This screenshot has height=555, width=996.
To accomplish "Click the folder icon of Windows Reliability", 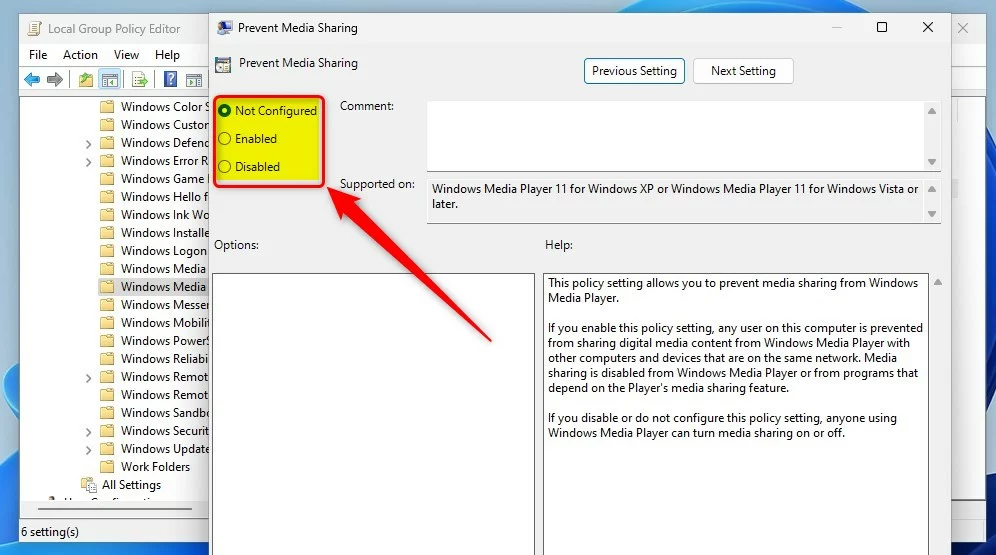I will pyautogui.click(x=107, y=358).
